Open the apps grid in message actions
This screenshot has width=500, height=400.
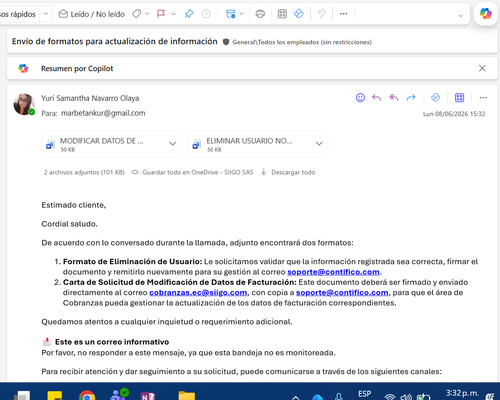[459, 98]
